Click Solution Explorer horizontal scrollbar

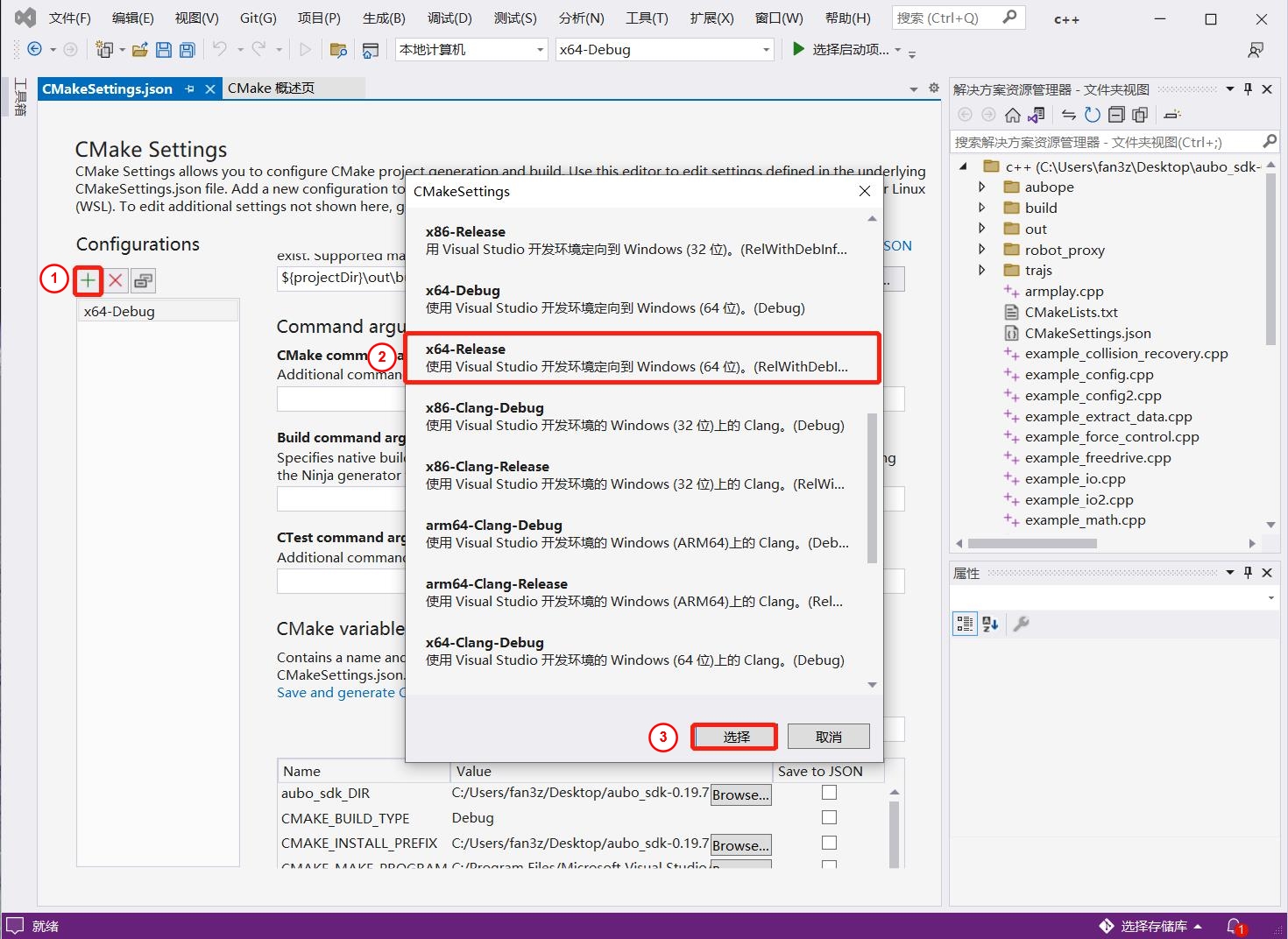1032,543
